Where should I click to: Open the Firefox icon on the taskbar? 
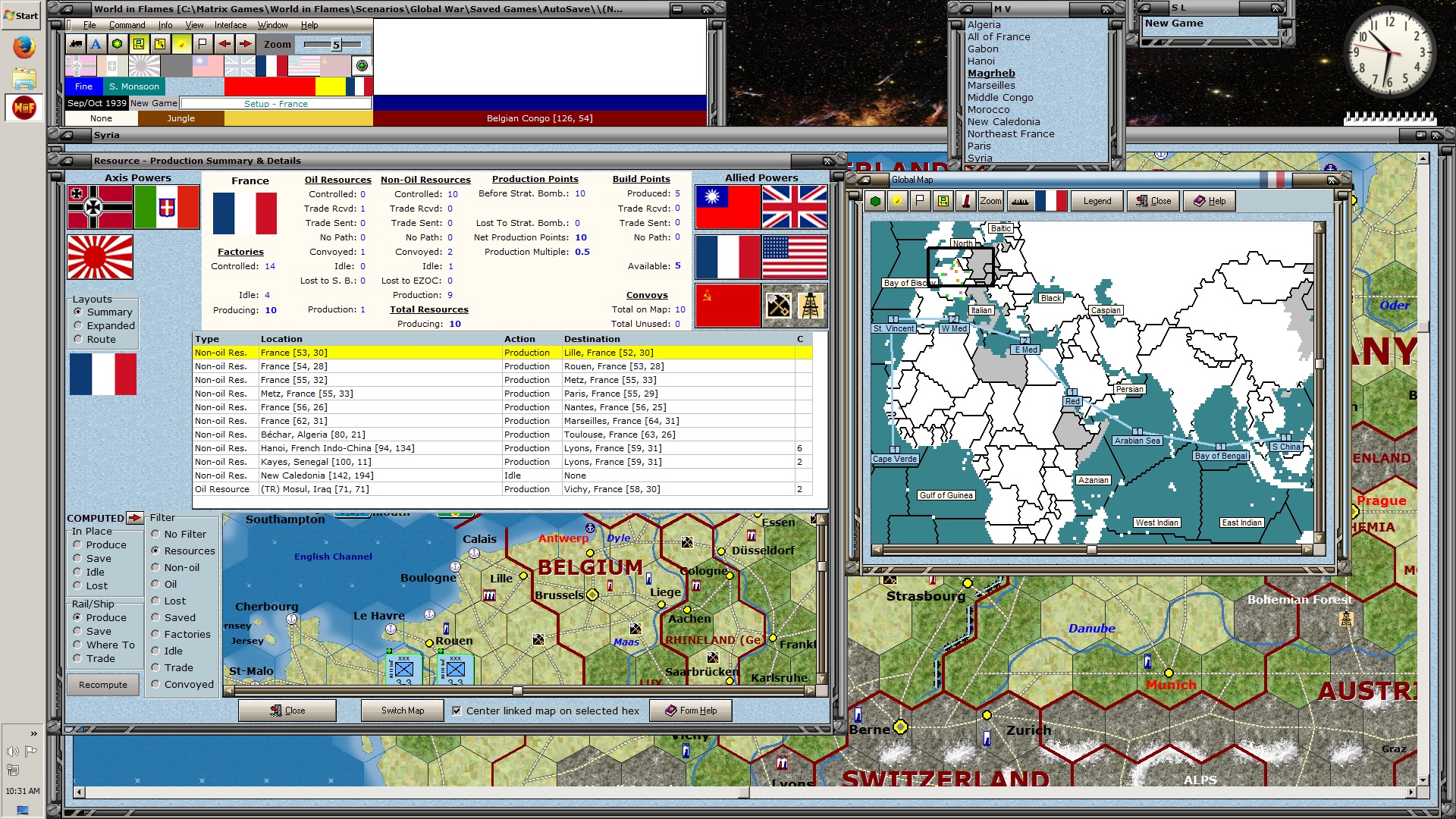pyautogui.click(x=24, y=48)
